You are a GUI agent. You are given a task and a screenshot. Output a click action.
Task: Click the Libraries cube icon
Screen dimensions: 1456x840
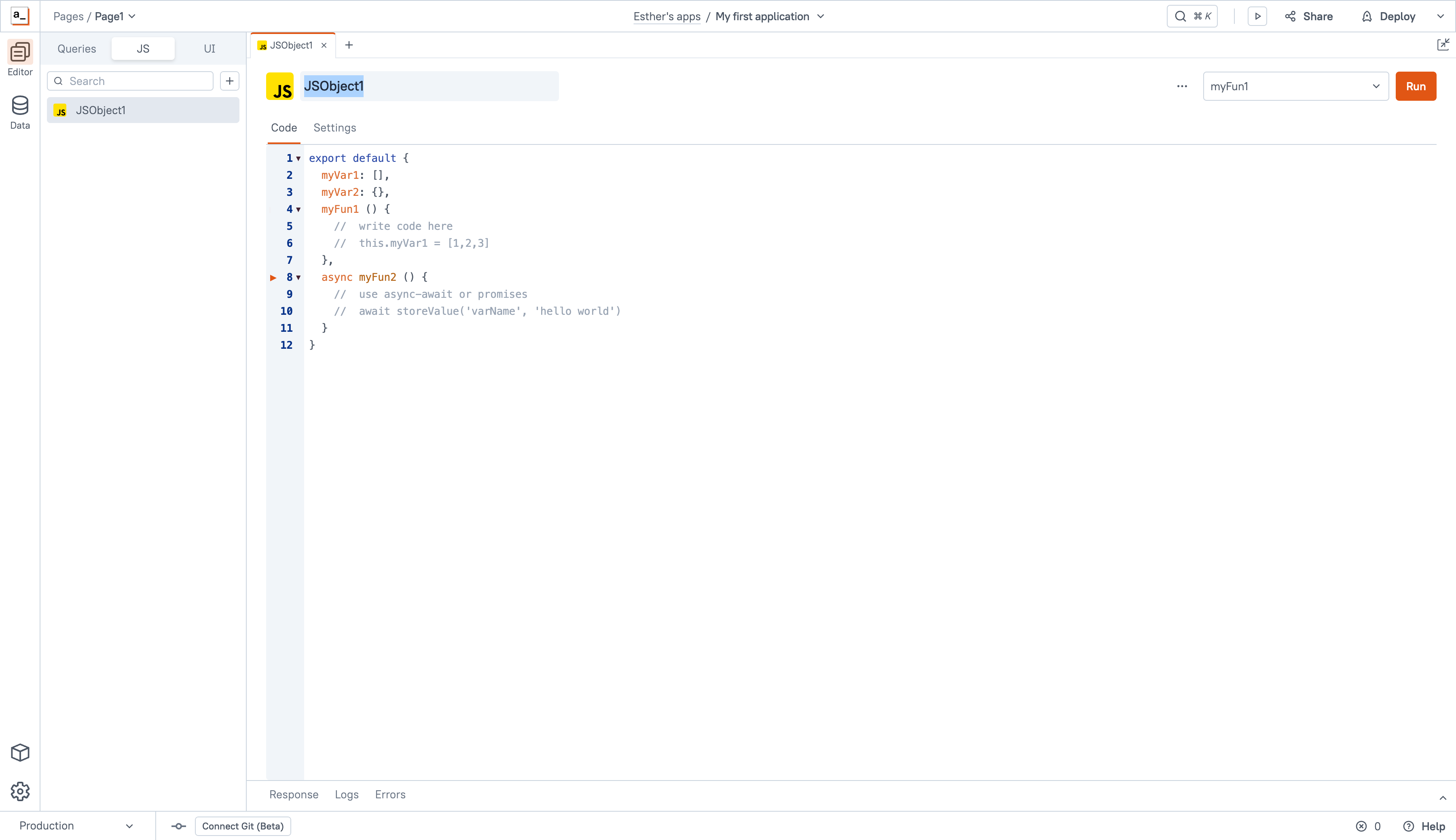click(x=19, y=752)
